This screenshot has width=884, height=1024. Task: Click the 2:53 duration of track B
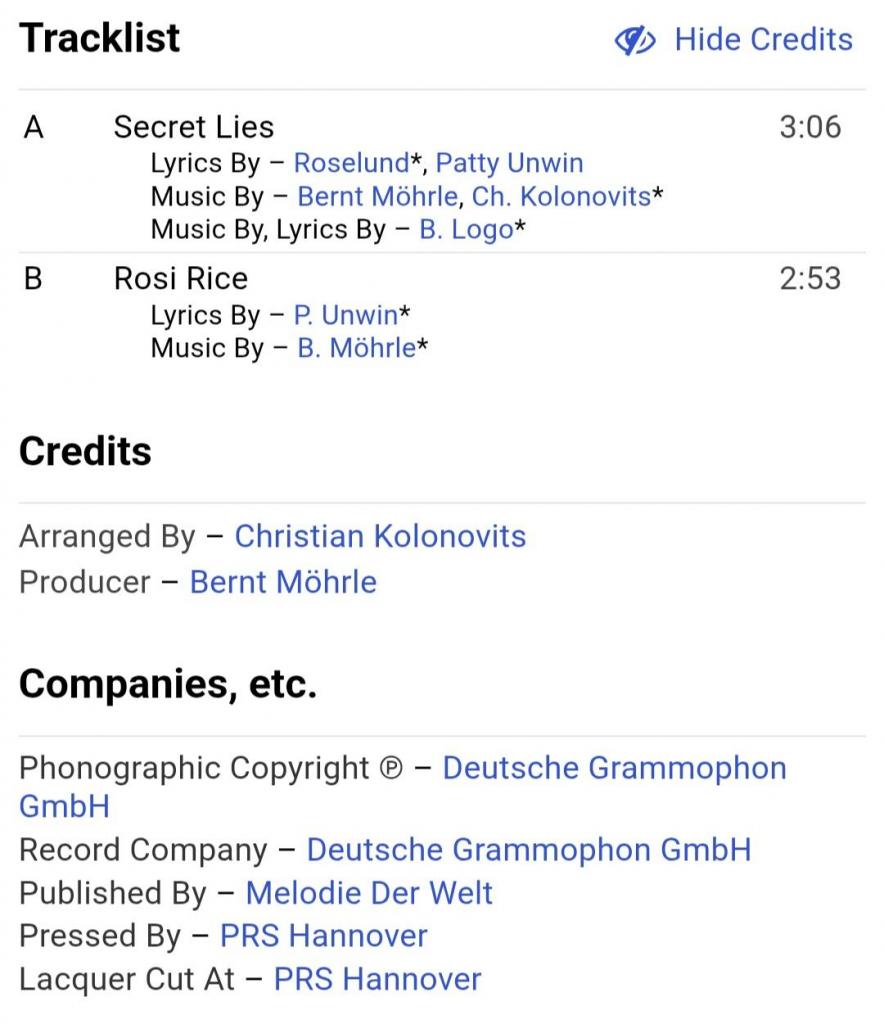point(810,278)
